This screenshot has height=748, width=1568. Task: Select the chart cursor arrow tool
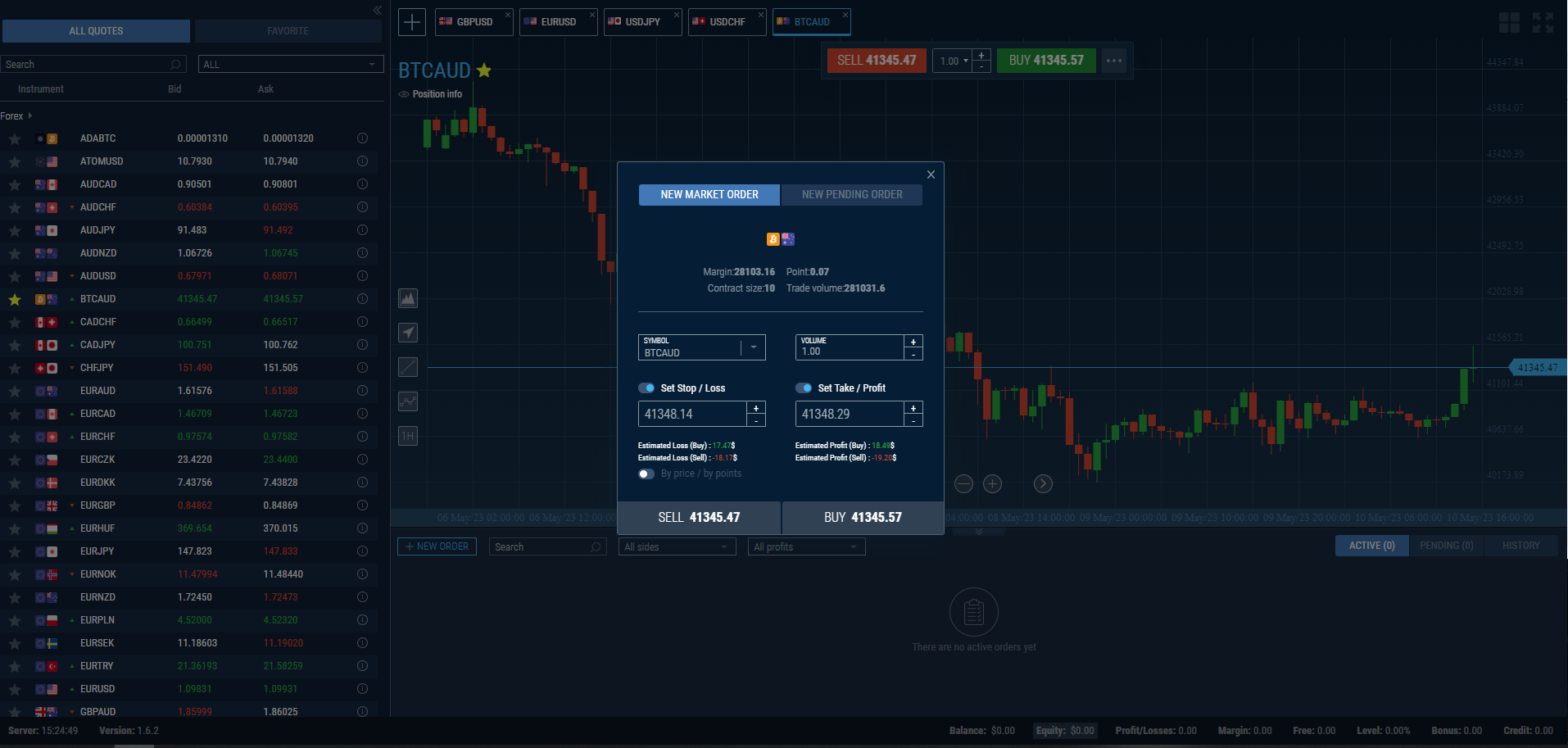point(408,333)
